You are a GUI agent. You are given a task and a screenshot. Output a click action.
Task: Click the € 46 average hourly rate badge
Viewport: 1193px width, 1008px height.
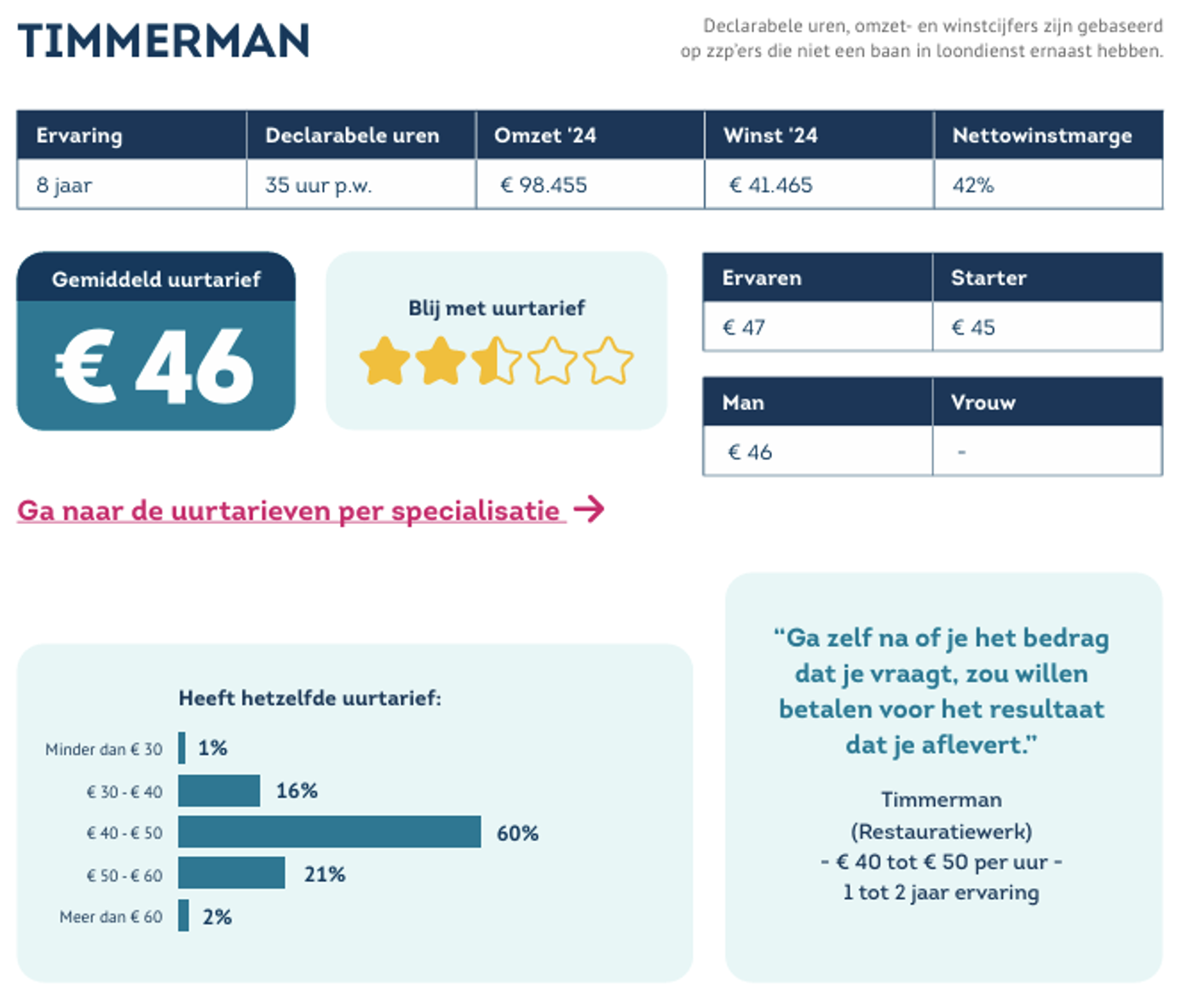pyautogui.click(x=156, y=341)
